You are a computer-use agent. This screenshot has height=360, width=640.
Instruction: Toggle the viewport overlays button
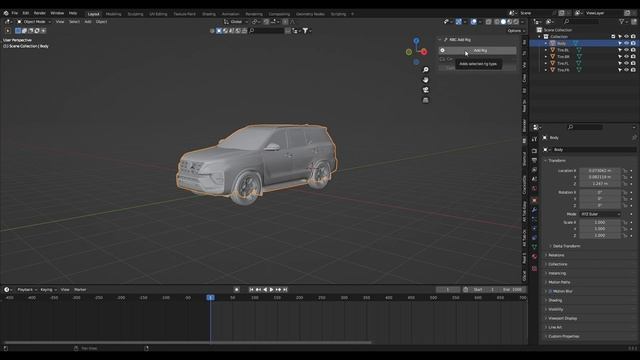(x=473, y=22)
